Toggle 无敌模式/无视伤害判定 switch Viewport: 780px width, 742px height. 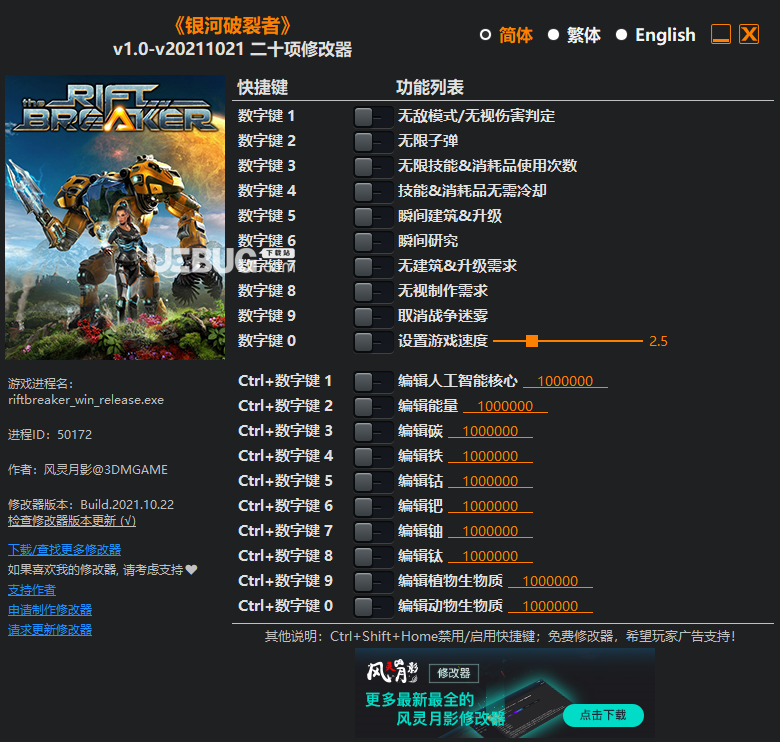pyautogui.click(x=373, y=117)
